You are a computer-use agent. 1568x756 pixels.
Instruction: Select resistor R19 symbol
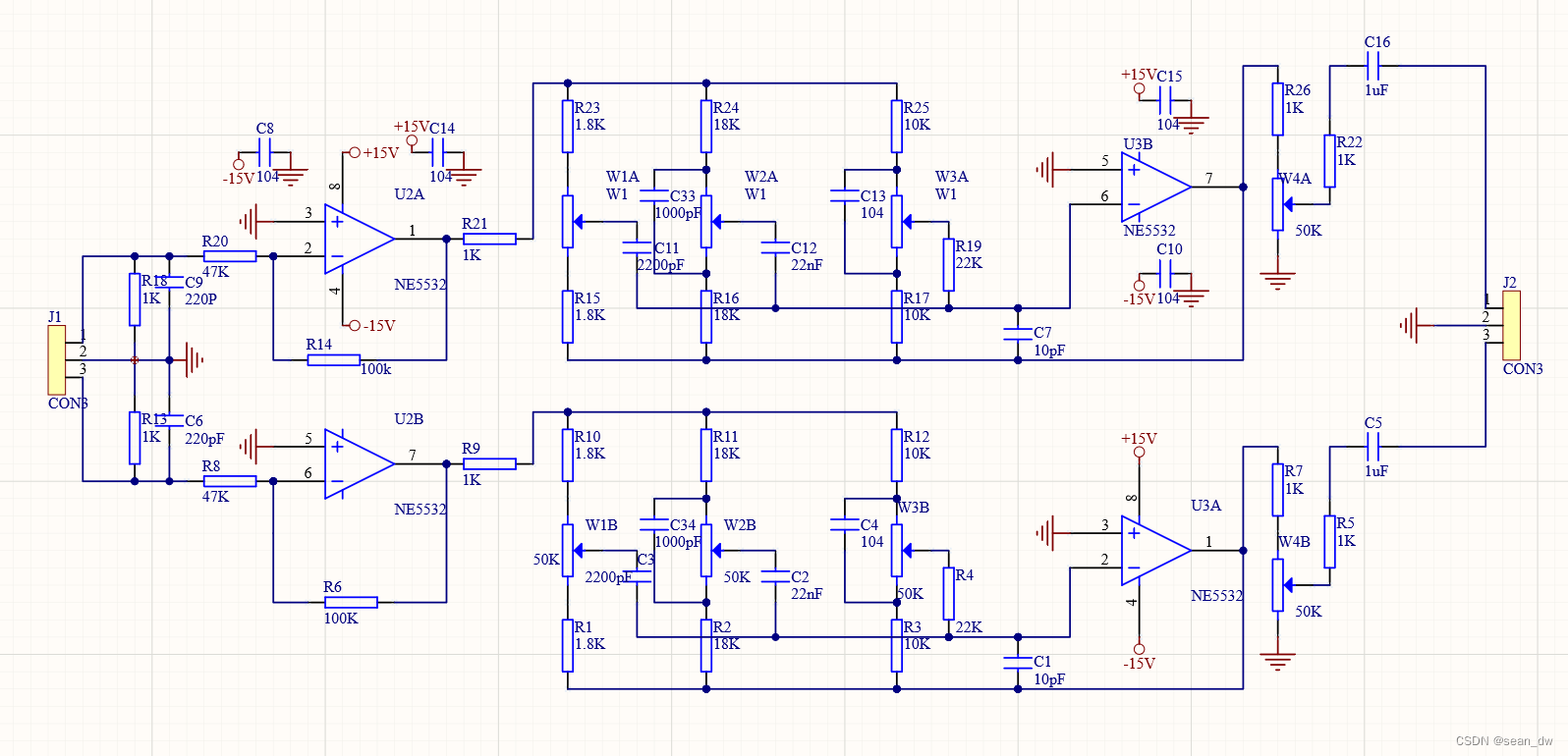point(948,265)
